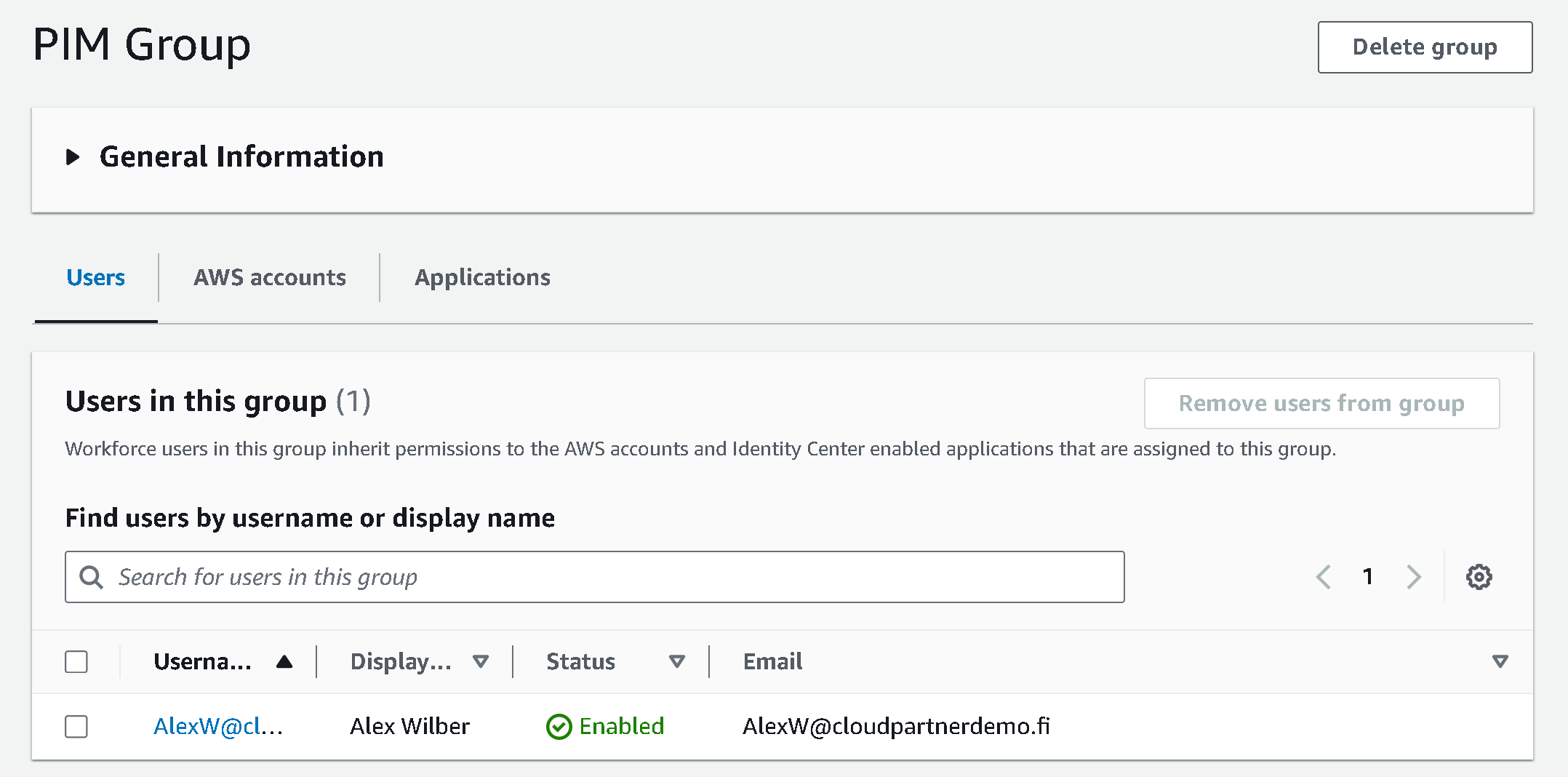Sort by Username ascending arrow
This screenshot has width=1568, height=777.
tap(284, 661)
